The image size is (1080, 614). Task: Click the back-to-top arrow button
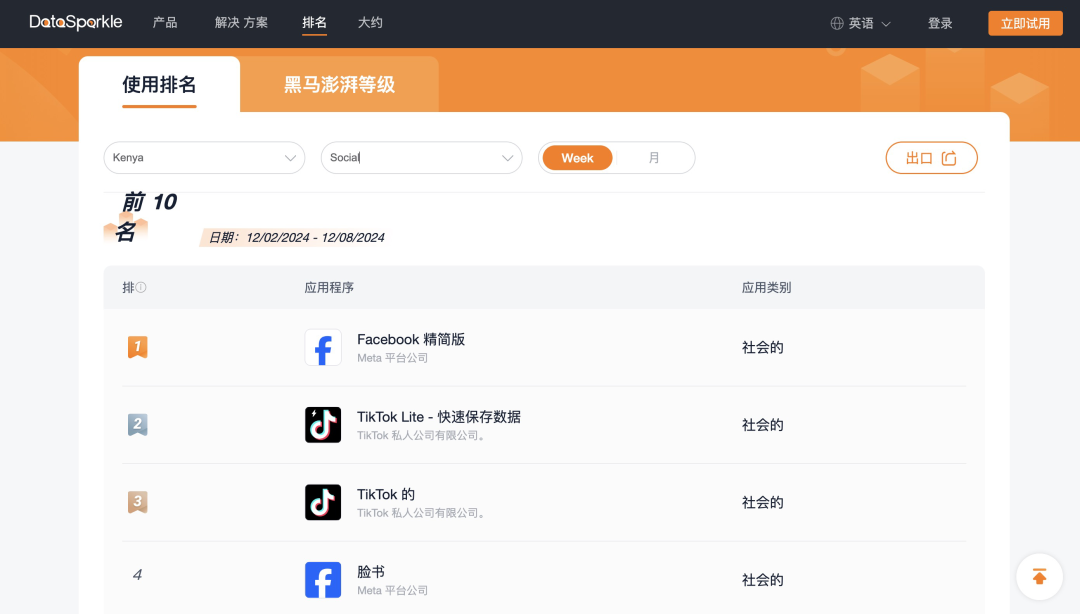pyautogui.click(x=1039, y=577)
